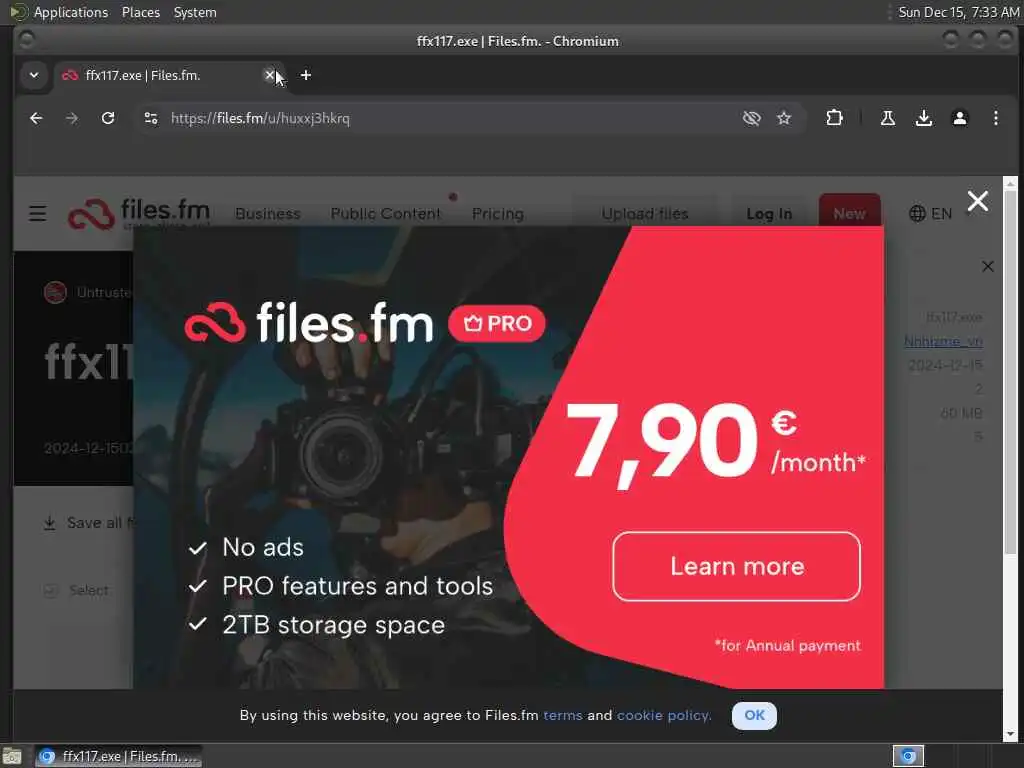The width and height of the screenshot is (1024, 768).
Task: Open the browser downloads icon
Action: click(x=923, y=118)
